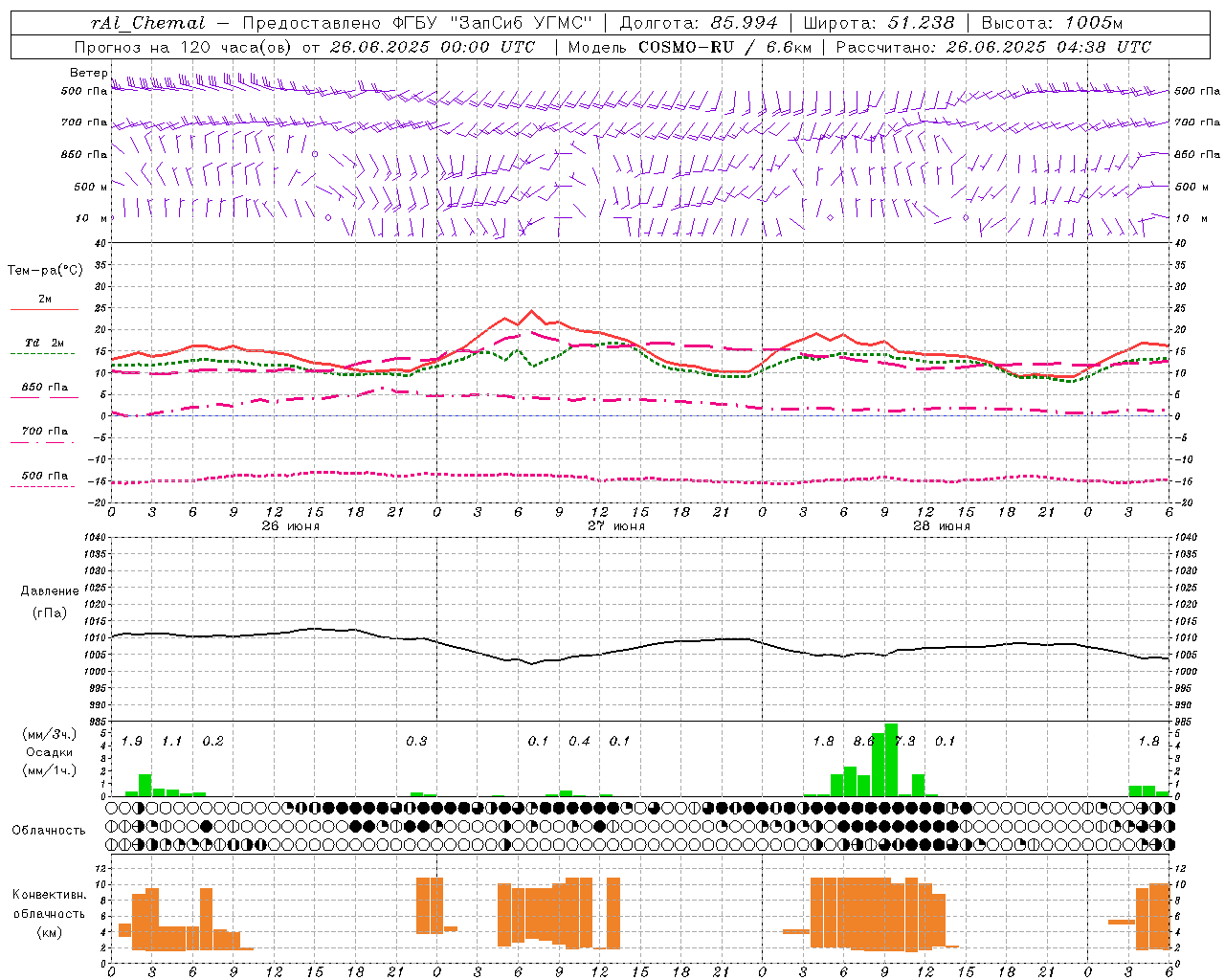Click the 1.9 precipitation total
The image size is (1225, 980).
[x=131, y=741]
